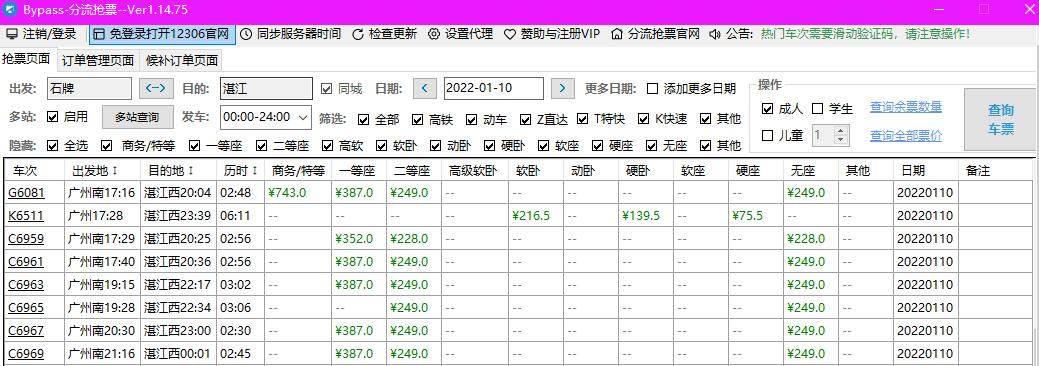Click 赞助与注册VIP heart item

(x=552, y=34)
